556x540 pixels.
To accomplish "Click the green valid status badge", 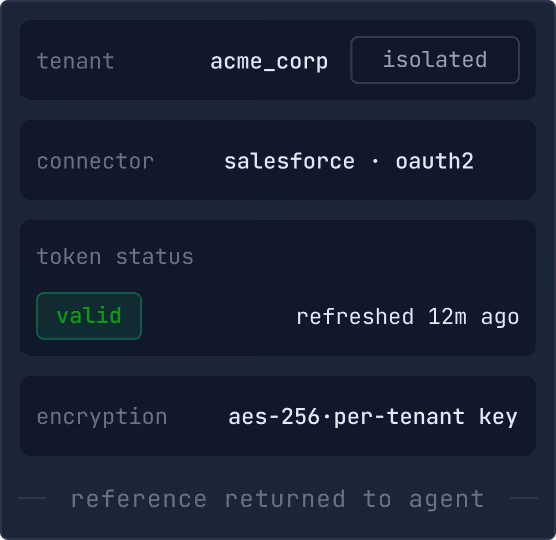I will [x=89, y=316].
